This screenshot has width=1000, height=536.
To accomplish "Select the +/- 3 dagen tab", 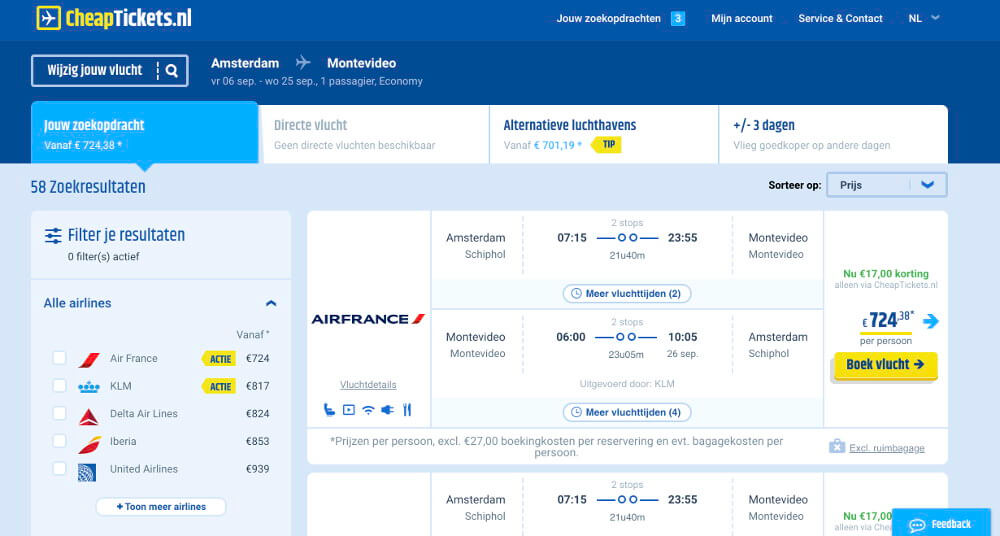I will point(833,134).
